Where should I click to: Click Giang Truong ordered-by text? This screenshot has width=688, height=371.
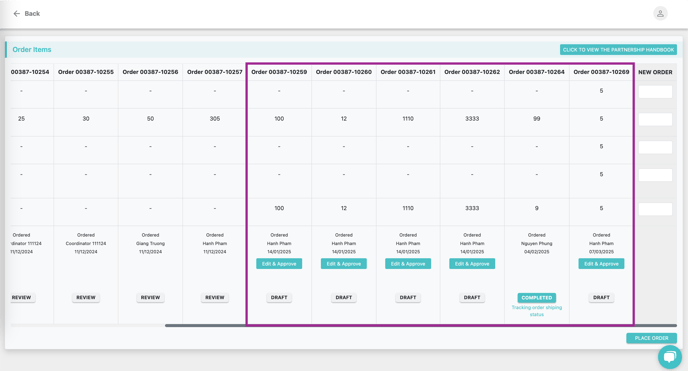pyautogui.click(x=150, y=243)
